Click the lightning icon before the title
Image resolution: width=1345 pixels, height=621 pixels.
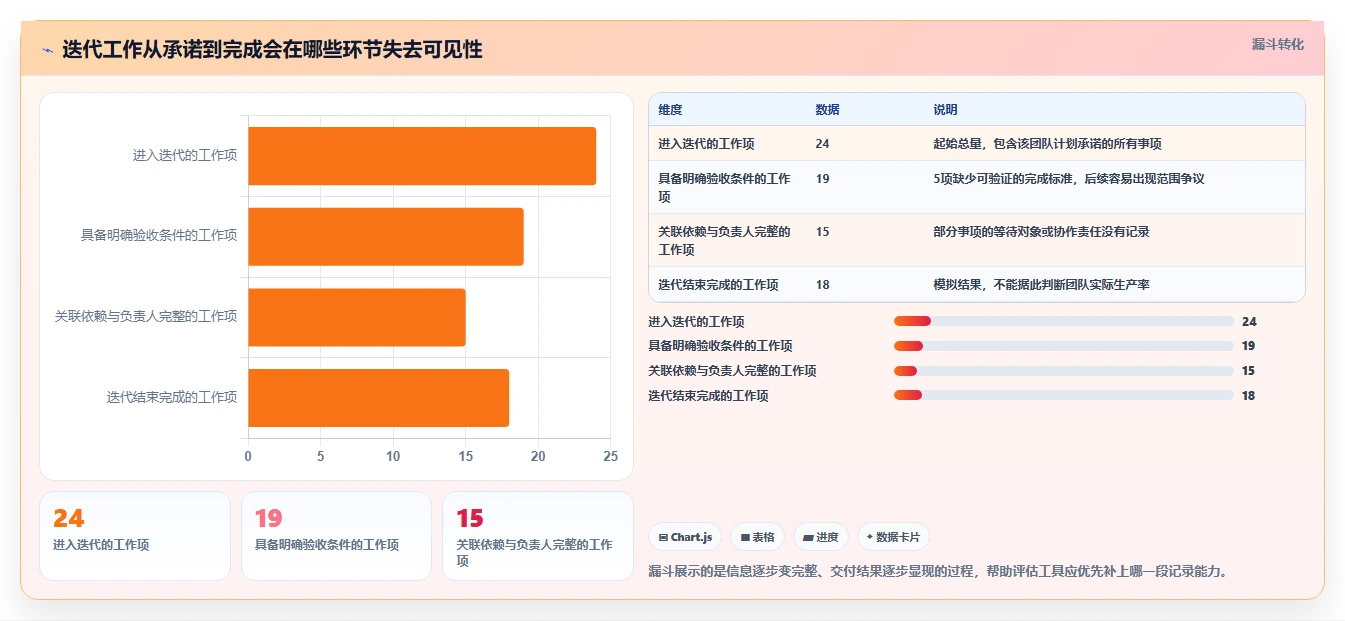click(x=47, y=50)
